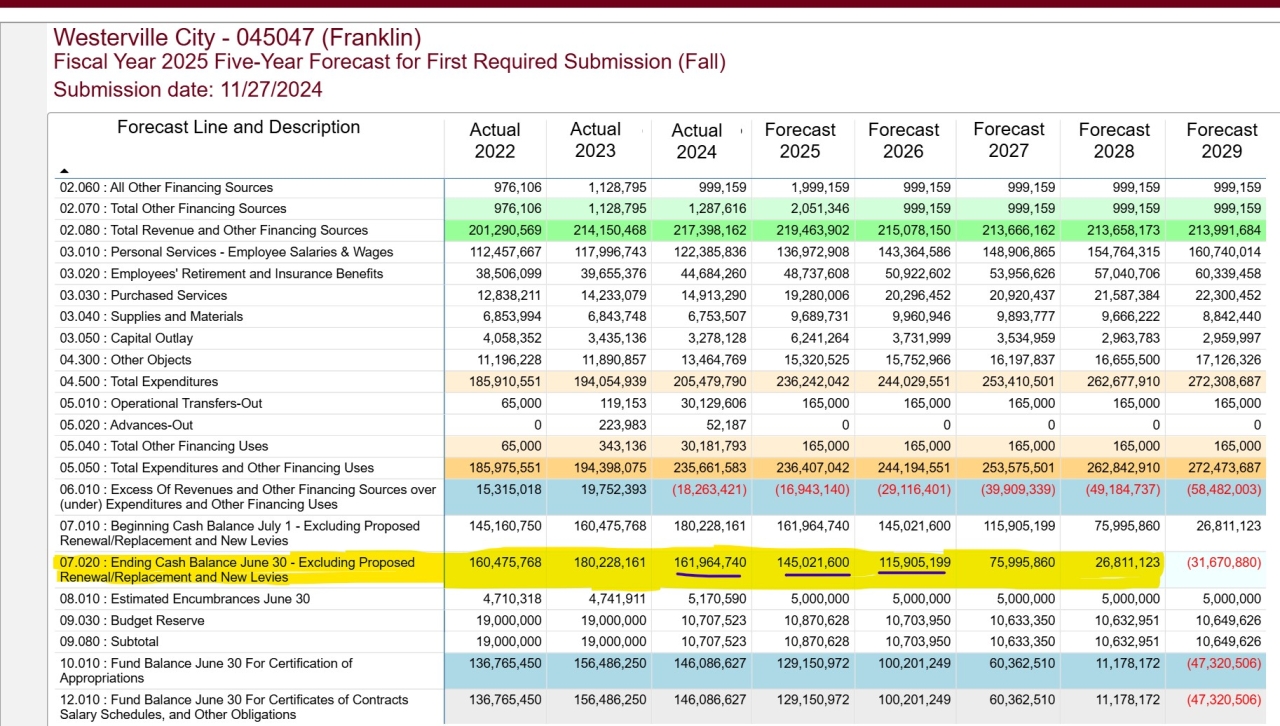Click negative value (58,482,003) for Forecast 2029
Viewport: 1280px width, 726px height.
(1225, 489)
